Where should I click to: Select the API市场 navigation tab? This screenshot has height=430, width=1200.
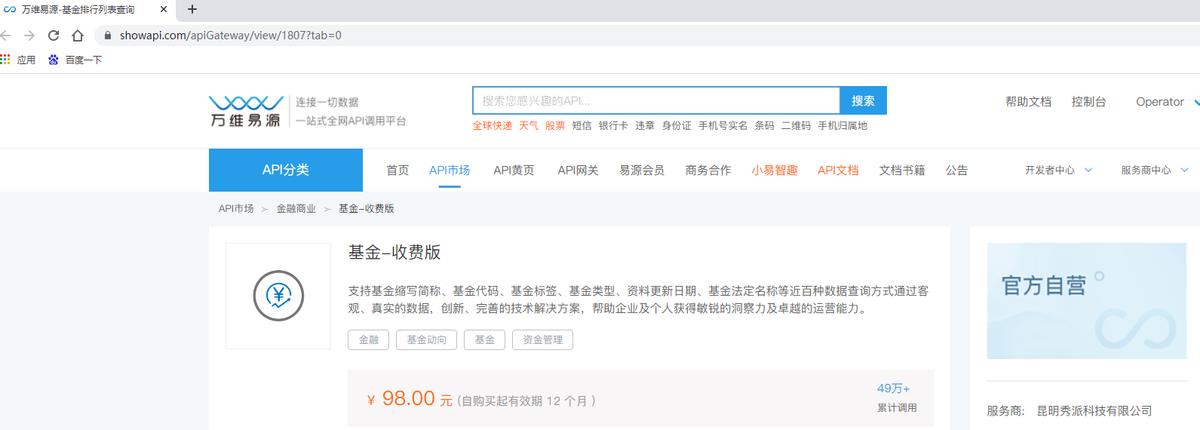coord(450,171)
